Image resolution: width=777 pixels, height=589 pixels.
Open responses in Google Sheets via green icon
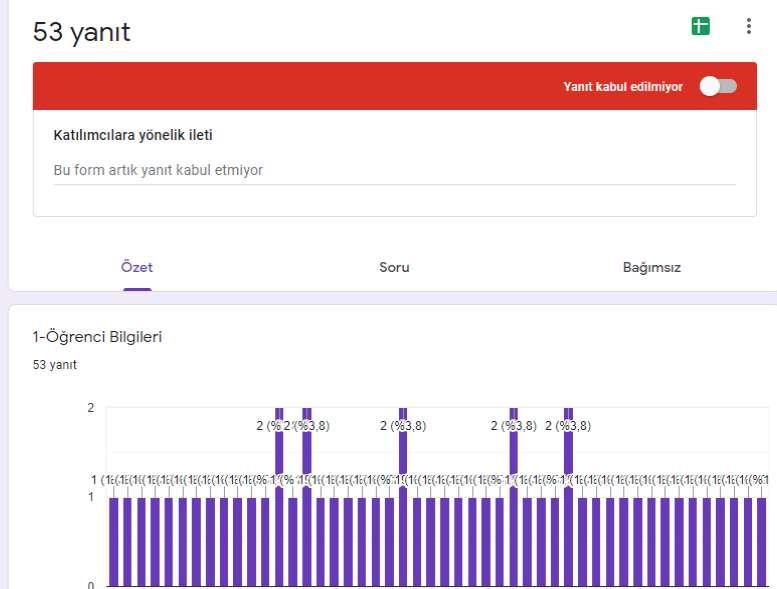pyautogui.click(x=700, y=27)
